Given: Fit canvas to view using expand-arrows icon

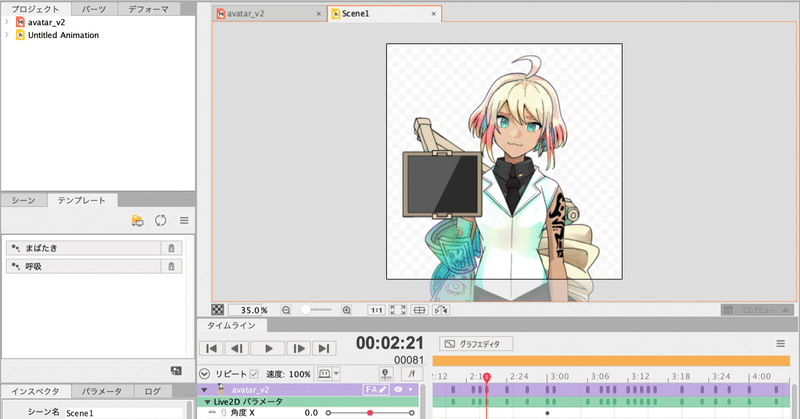Looking at the screenshot, I should point(397,310).
